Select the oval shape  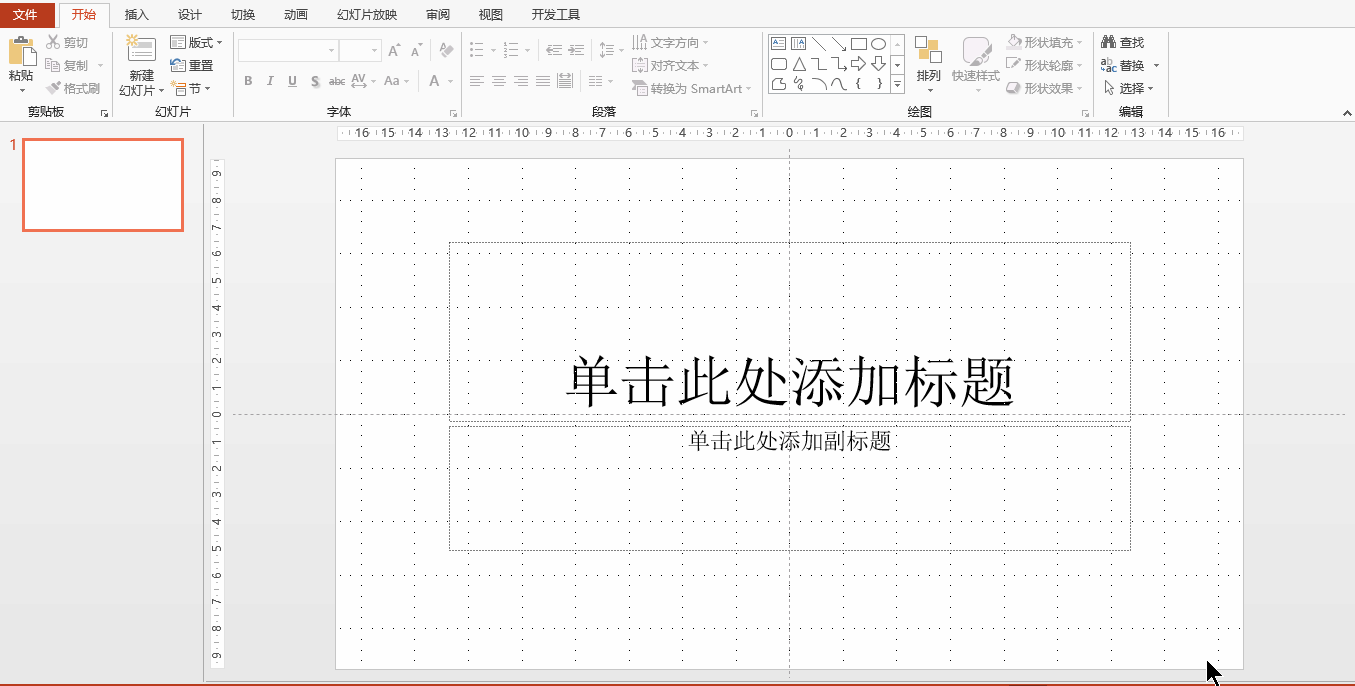pyautogui.click(x=878, y=44)
